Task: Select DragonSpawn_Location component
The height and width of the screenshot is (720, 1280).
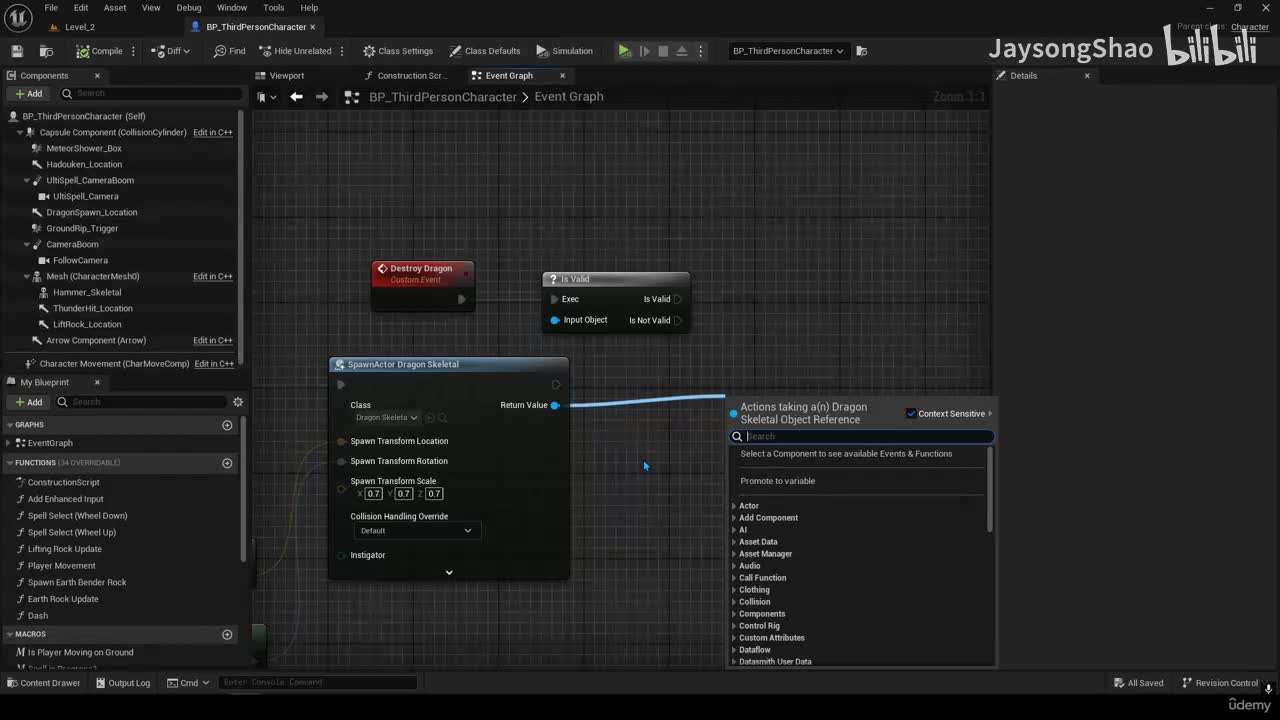Action: click(91, 212)
